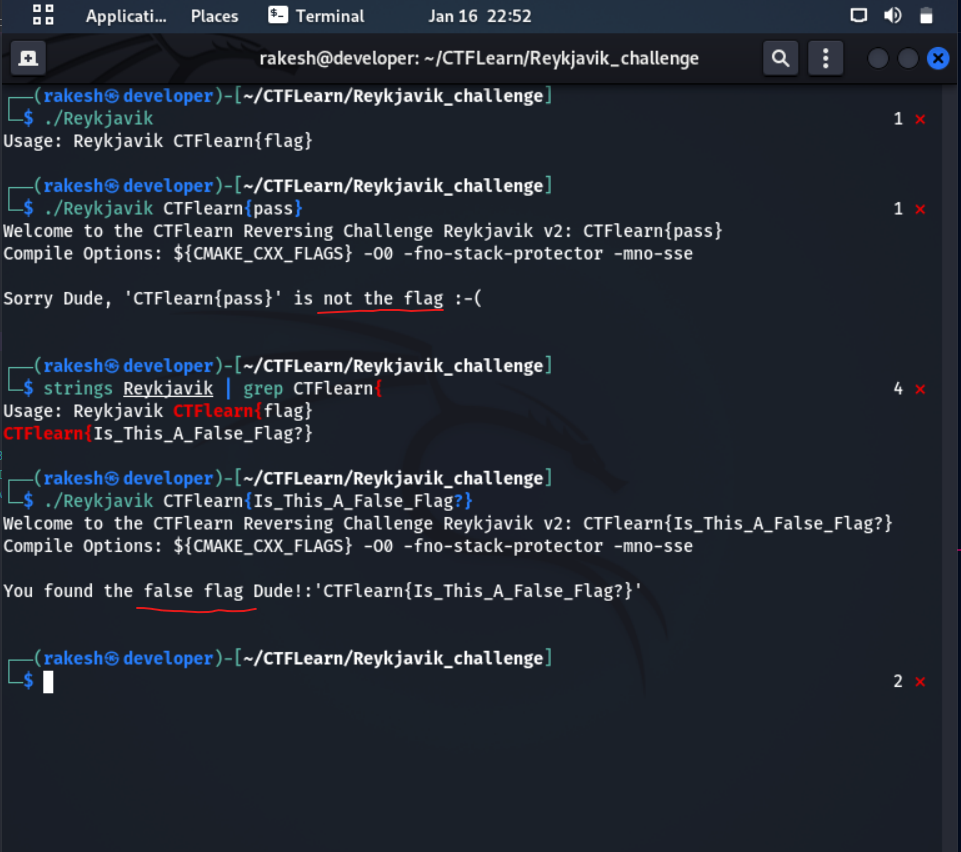Close the terminal window with blue X
This screenshot has height=852, width=961.
click(937, 58)
